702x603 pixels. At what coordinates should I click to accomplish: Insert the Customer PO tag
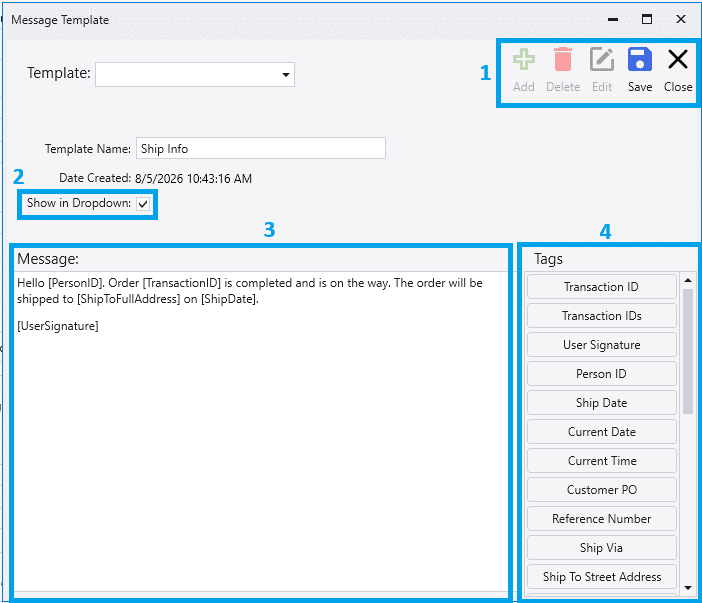[601, 490]
